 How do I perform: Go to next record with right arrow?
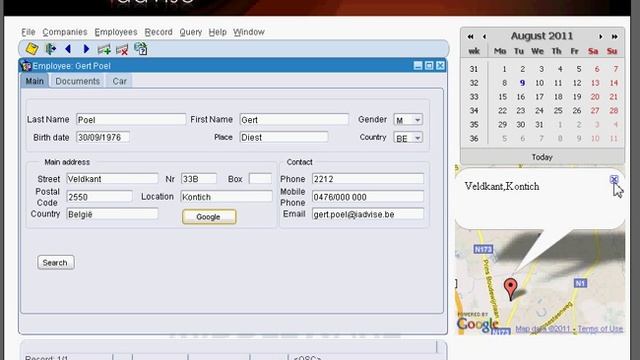pyautogui.click(x=86, y=49)
